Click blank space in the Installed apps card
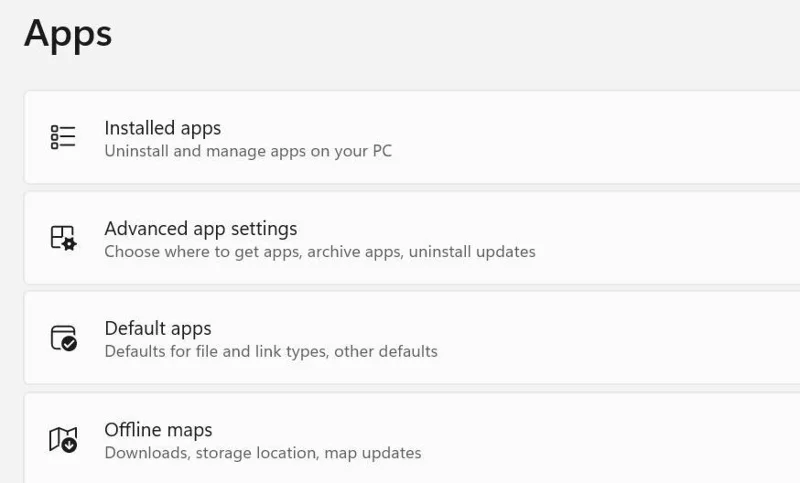The height and width of the screenshot is (483, 800). pos(612,137)
